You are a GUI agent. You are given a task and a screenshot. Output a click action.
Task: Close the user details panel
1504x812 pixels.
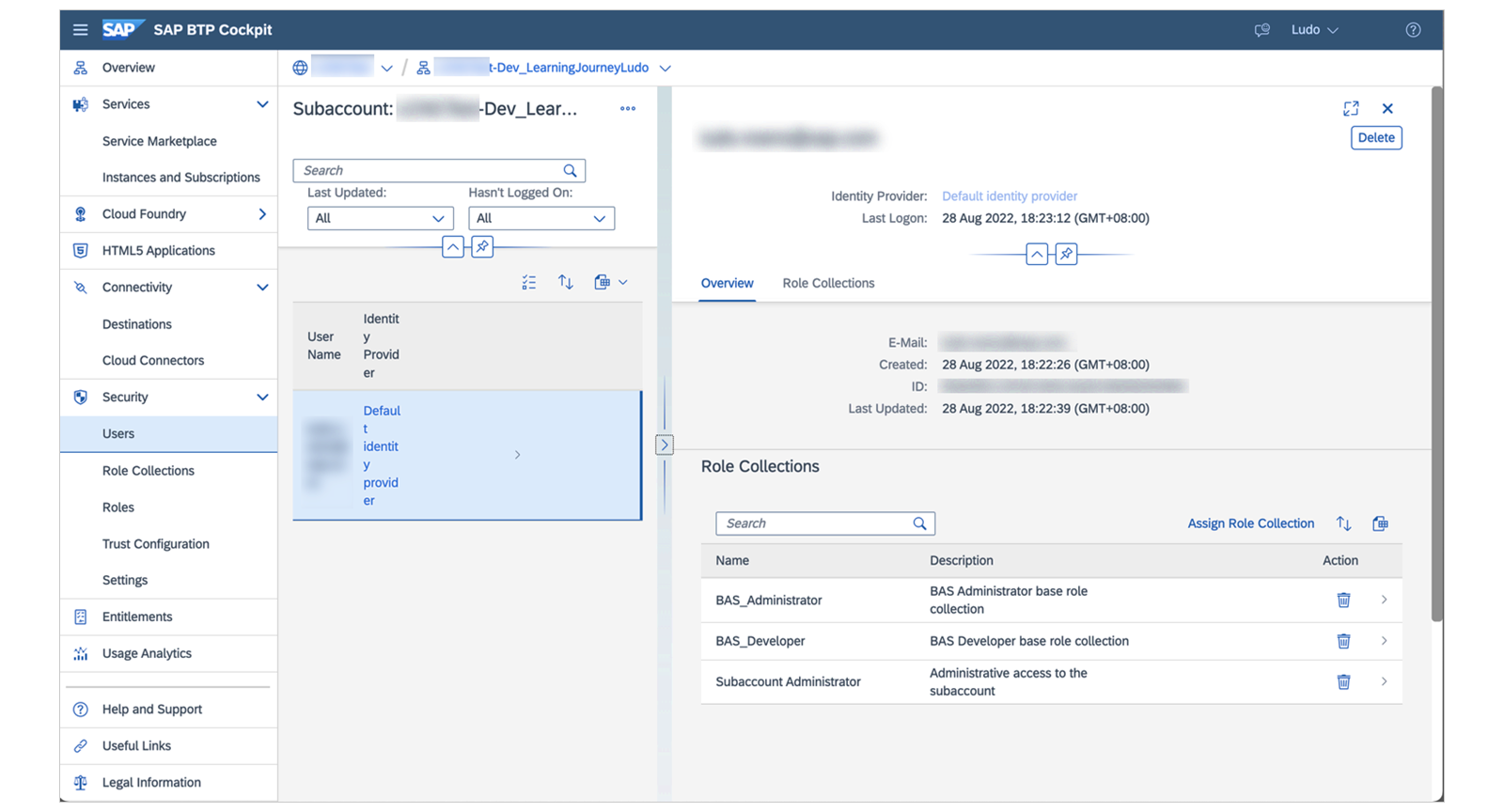click(1387, 109)
